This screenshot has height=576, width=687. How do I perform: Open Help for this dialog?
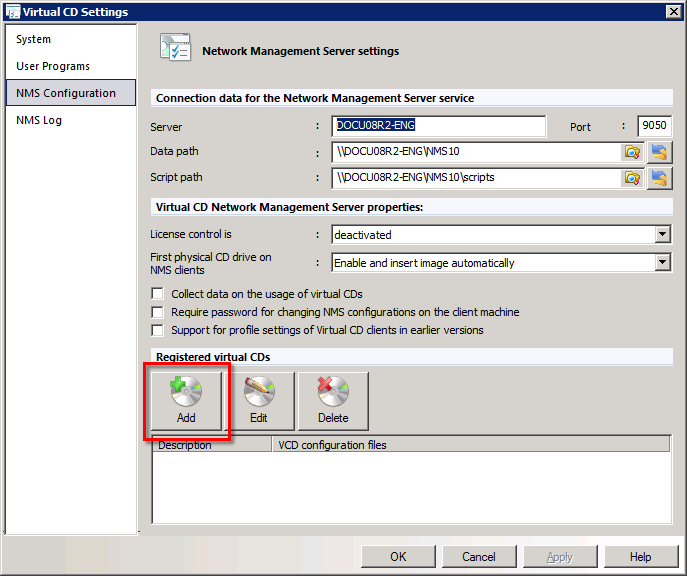tap(641, 556)
